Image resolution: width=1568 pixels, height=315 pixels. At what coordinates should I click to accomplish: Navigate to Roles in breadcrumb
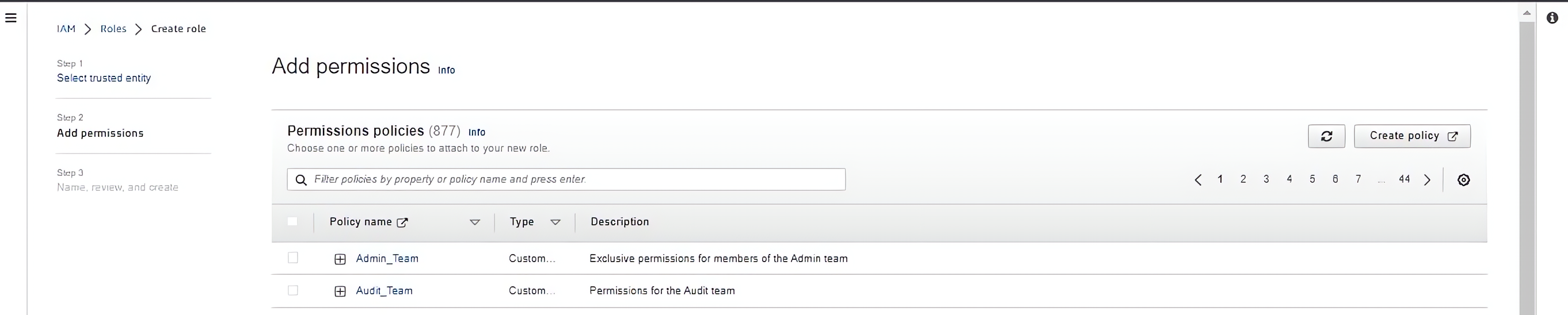click(113, 29)
